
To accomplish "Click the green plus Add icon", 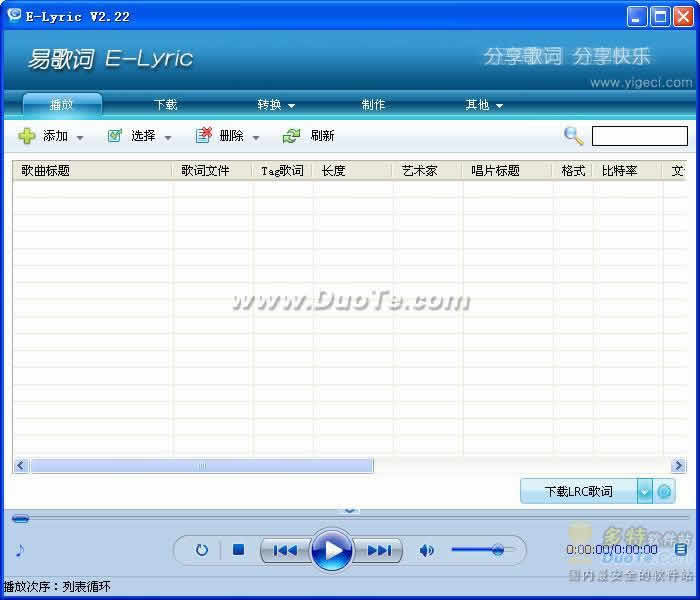I will click(x=27, y=136).
